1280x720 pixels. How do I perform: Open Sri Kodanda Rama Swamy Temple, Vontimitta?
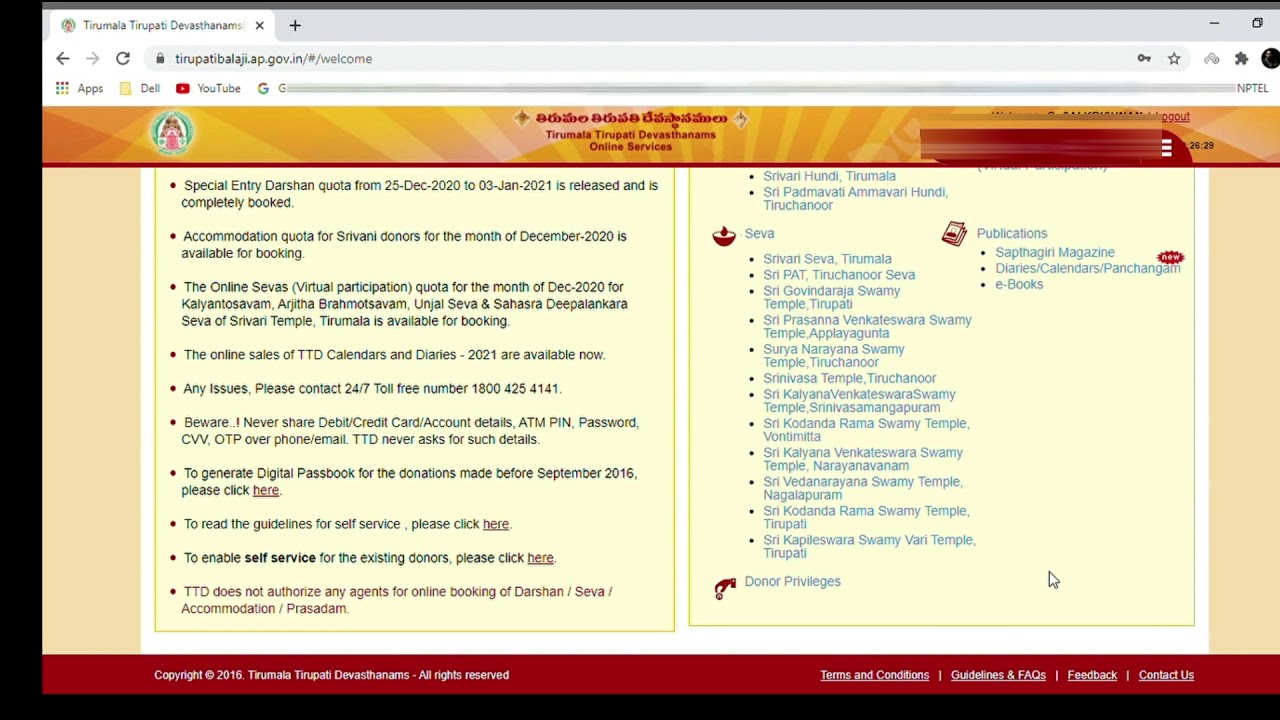point(866,429)
